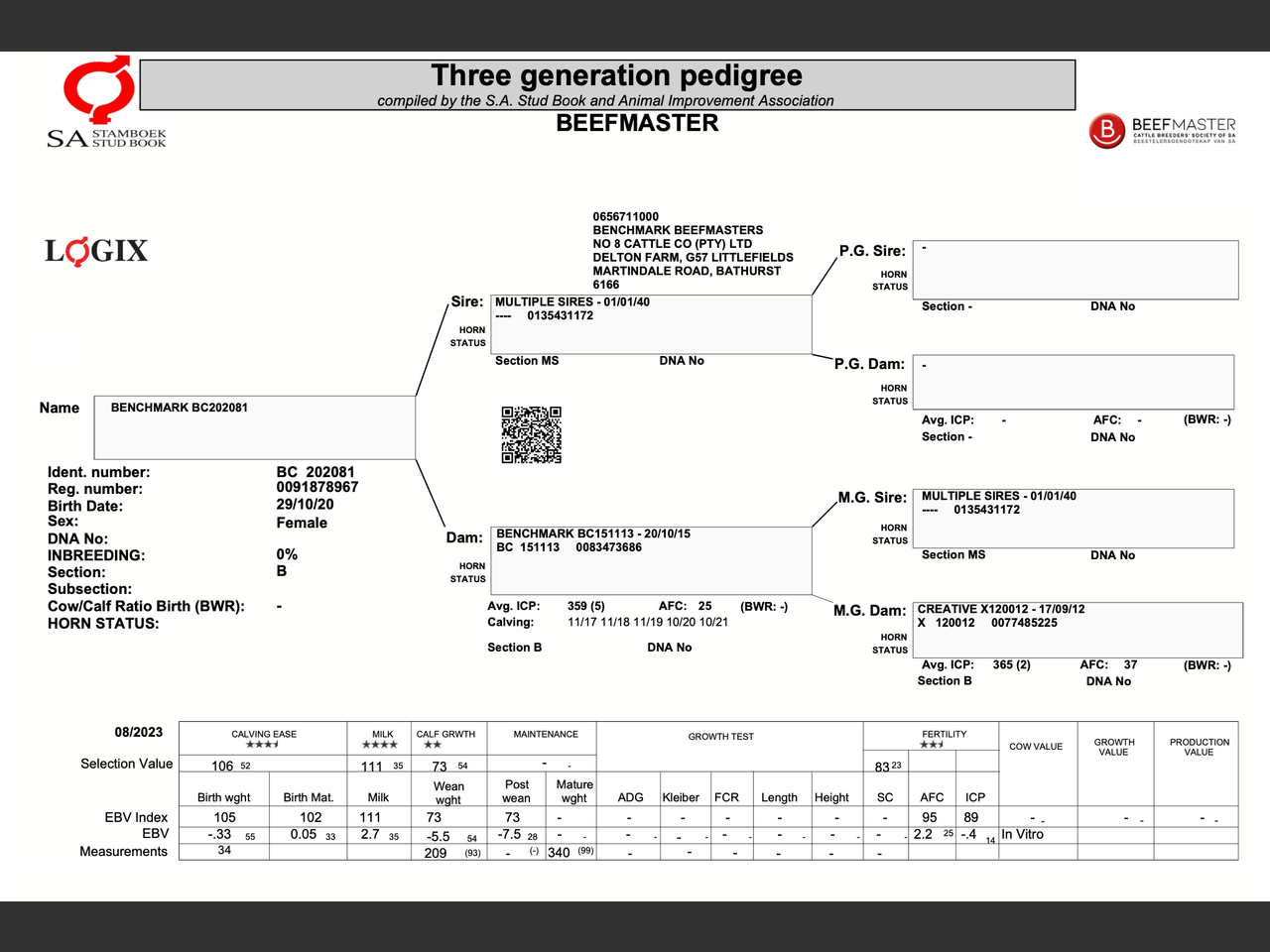Click the Post wean EBV -7.5
Screen dimensions: 1270x952
click(510, 834)
